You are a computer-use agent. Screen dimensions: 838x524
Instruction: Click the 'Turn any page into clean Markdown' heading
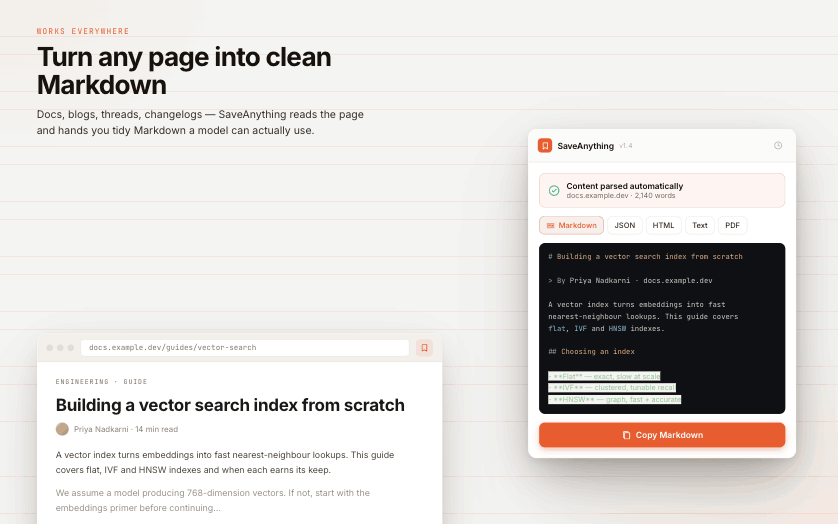tap(184, 71)
